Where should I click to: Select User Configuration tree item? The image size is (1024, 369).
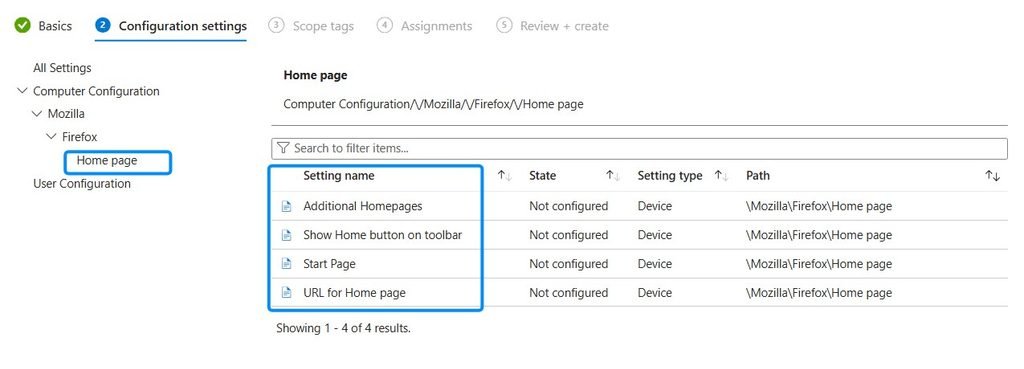[82, 184]
